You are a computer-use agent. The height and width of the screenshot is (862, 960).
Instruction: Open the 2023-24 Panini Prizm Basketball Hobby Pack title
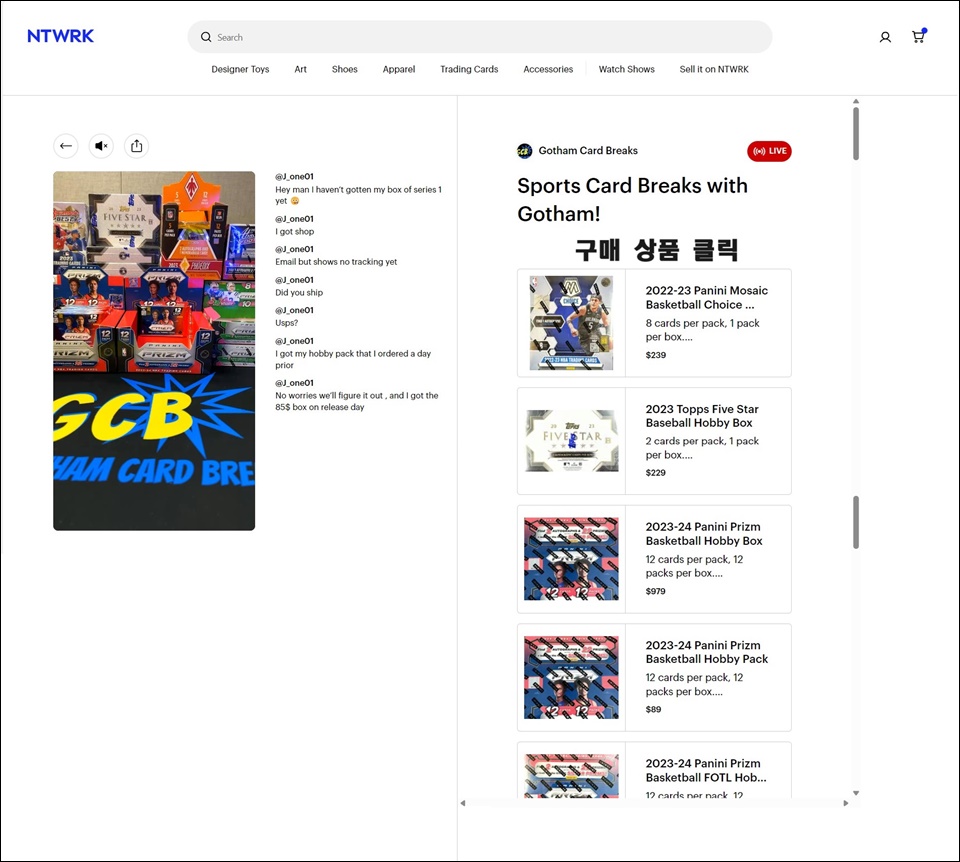(707, 652)
